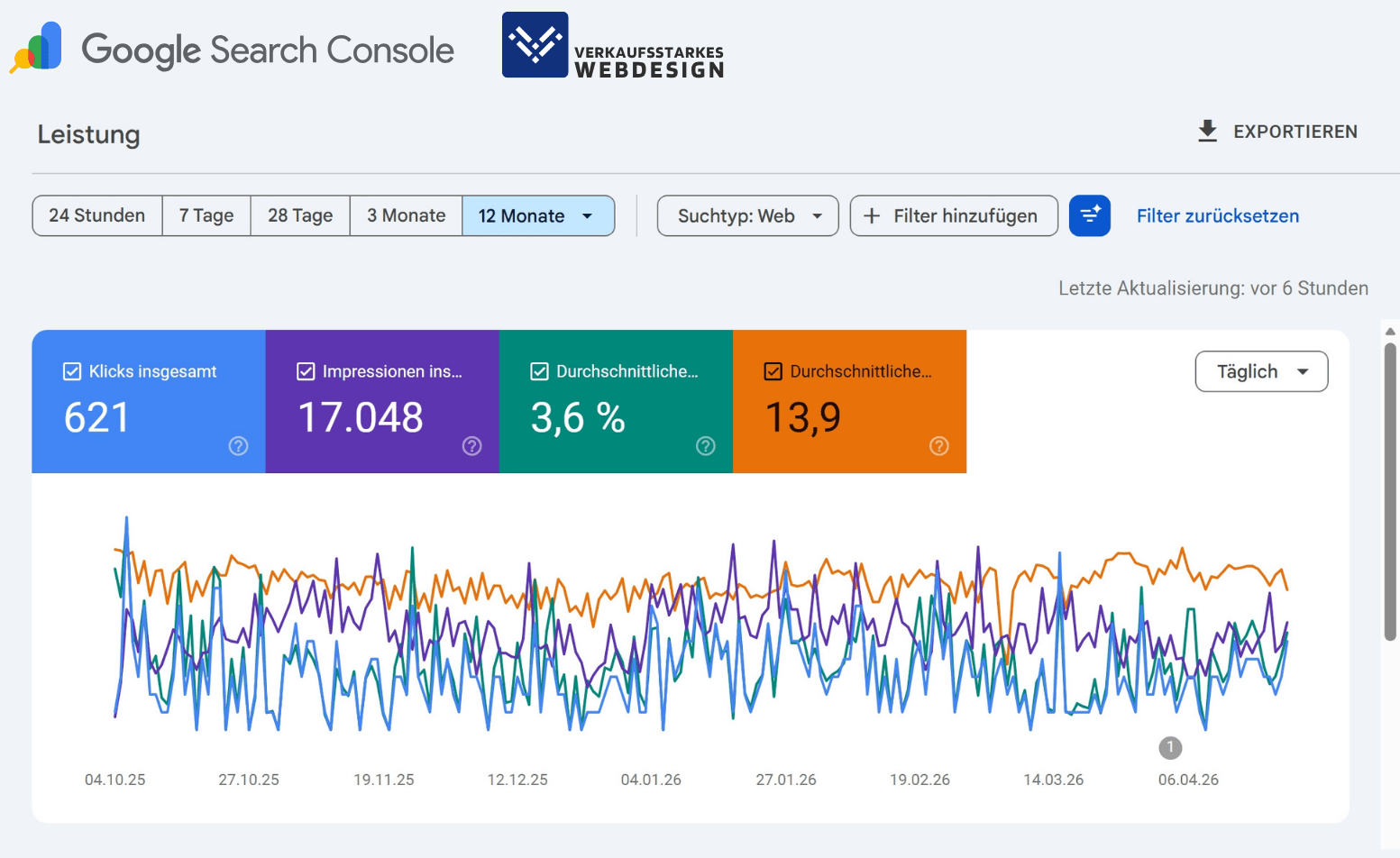The height and width of the screenshot is (858, 1400).
Task: Toggle the Durchschnittliche CTR checkbox off
Action: (538, 370)
